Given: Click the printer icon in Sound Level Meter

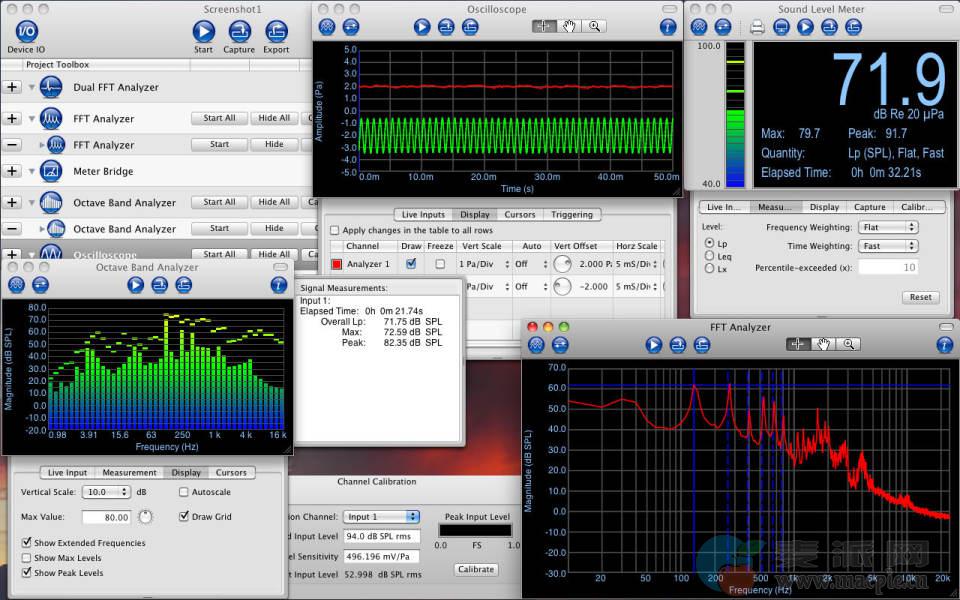Looking at the screenshot, I should click(x=757, y=27).
